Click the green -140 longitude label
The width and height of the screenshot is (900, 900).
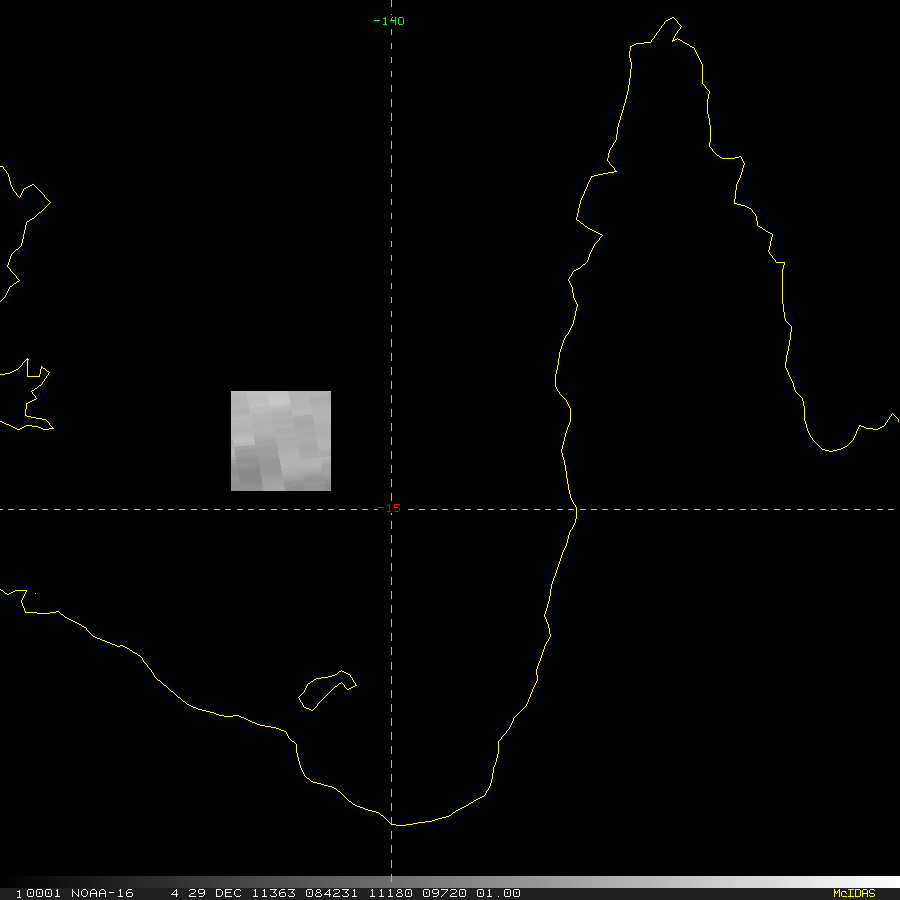pyautogui.click(x=388, y=21)
